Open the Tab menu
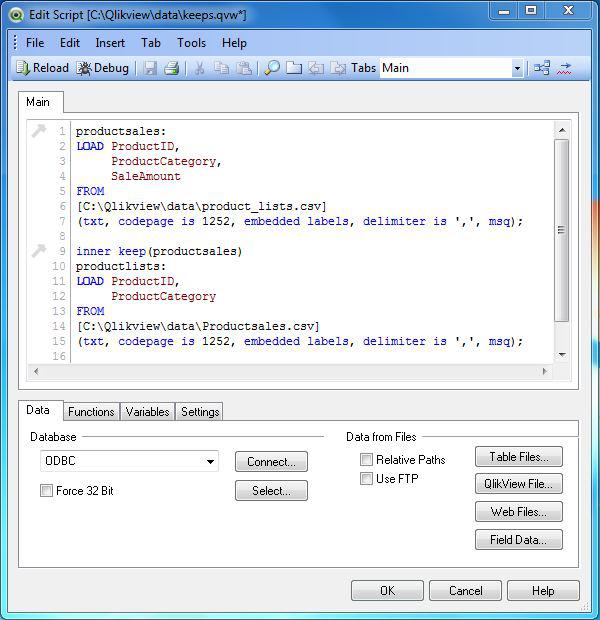This screenshot has height=620, width=600. (x=151, y=43)
